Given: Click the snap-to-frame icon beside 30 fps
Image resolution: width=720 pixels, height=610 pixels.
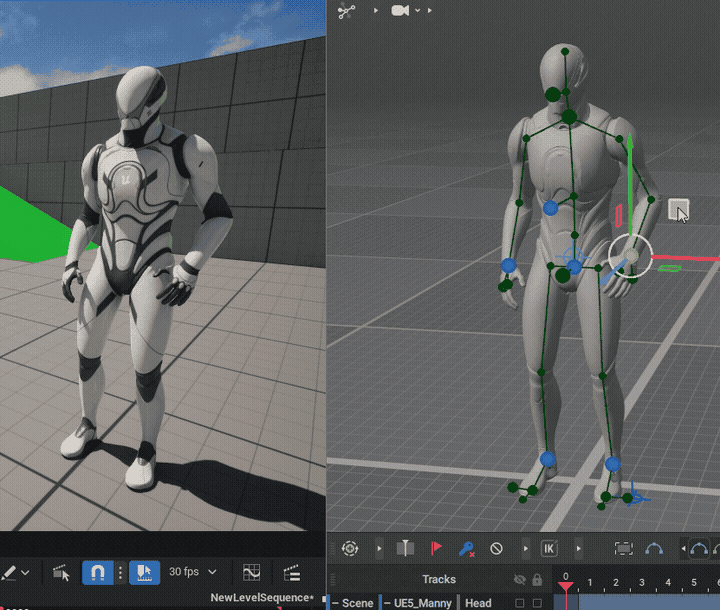Looking at the screenshot, I should click(x=143, y=573).
